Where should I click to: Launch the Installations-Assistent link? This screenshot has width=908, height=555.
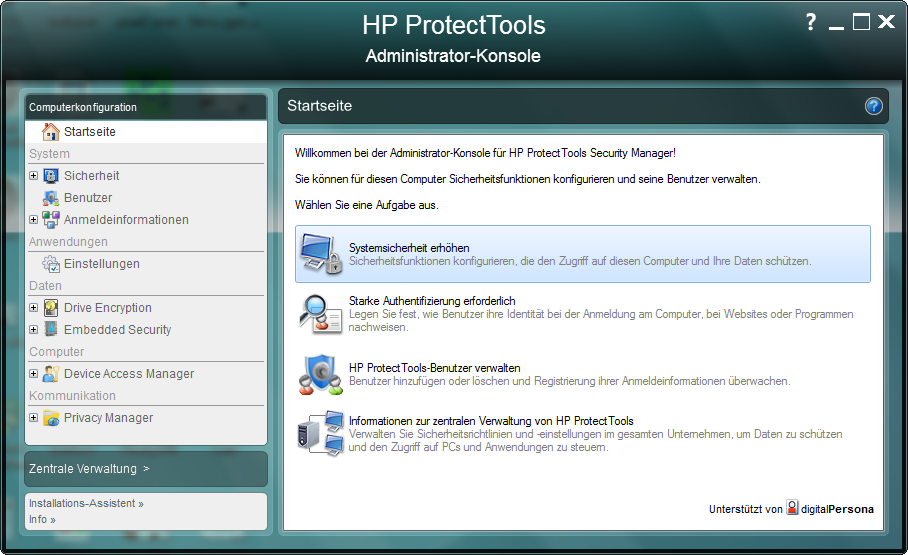pyautogui.click(x=86, y=503)
